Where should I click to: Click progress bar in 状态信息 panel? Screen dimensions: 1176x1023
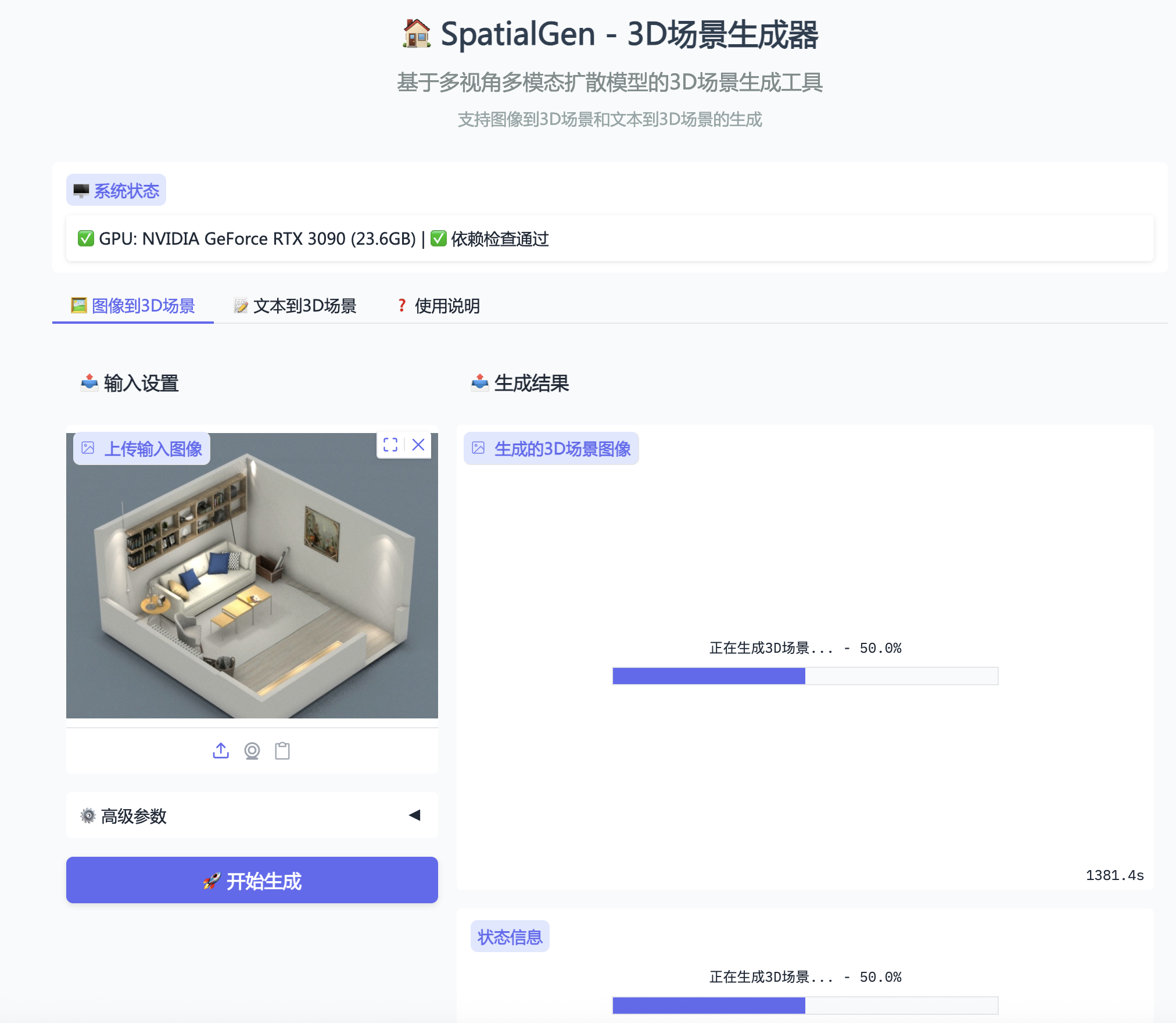coord(805,1006)
